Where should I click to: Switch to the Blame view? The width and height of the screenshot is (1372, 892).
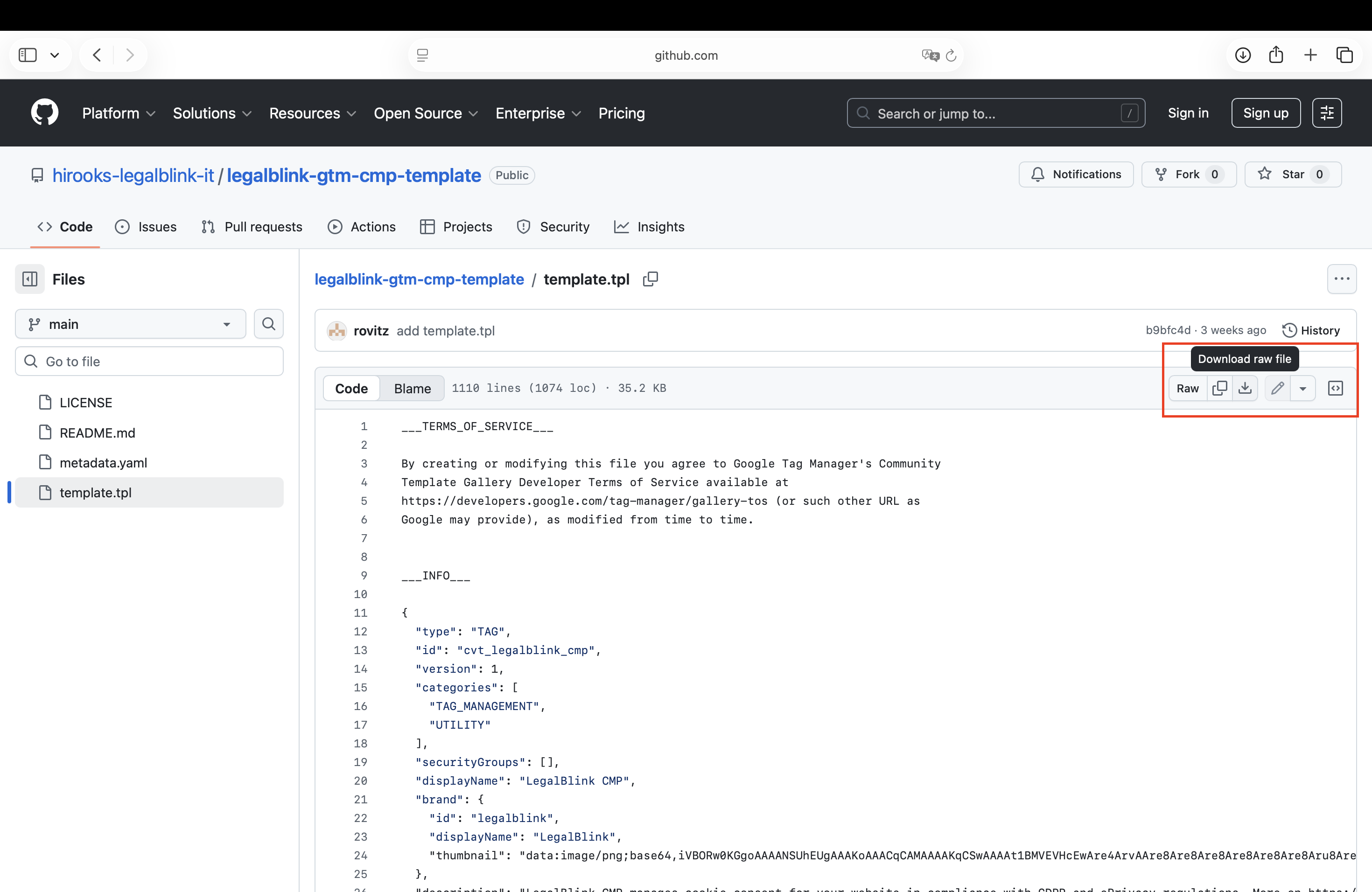click(x=412, y=388)
